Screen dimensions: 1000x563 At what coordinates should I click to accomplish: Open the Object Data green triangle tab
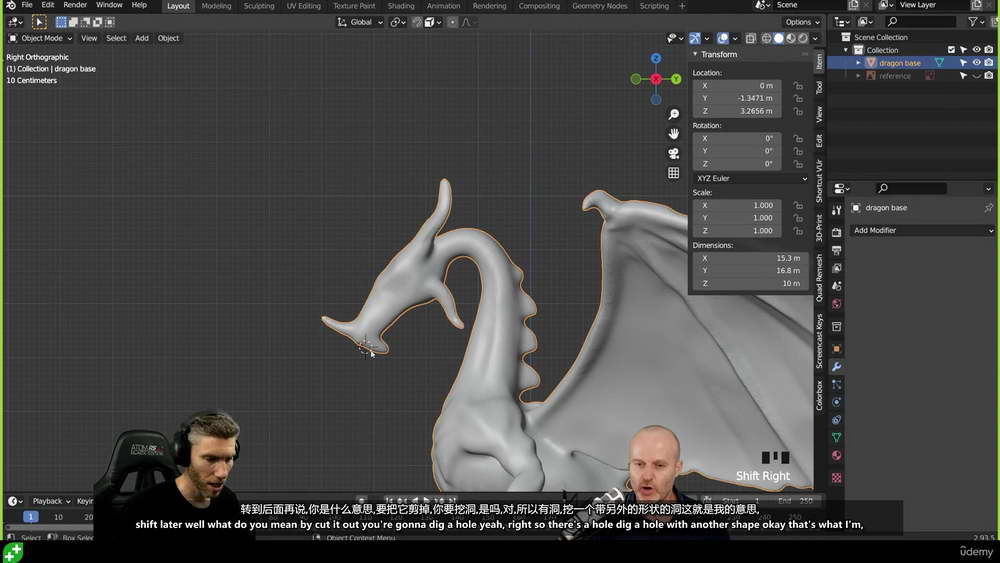coord(837,437)
